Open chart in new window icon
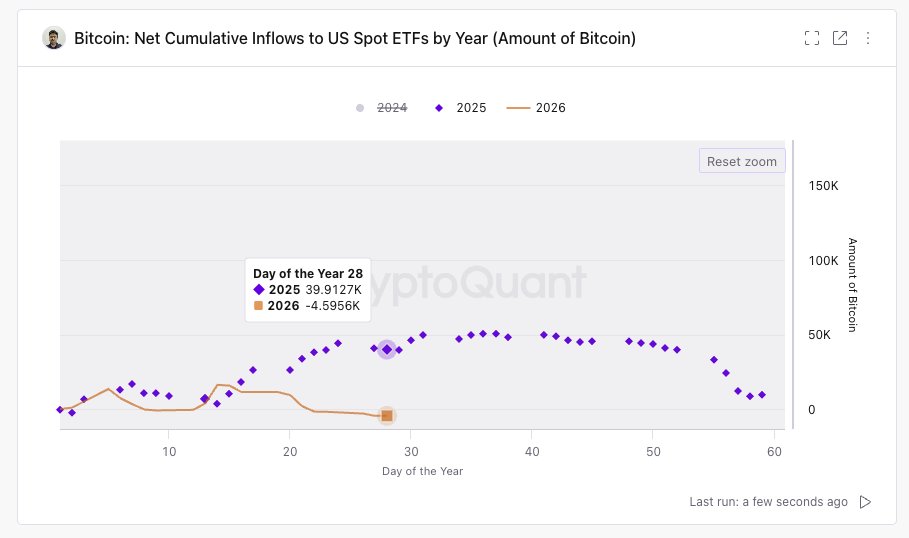This screenshot has width=909, height=538. click(x=840, y=38)
